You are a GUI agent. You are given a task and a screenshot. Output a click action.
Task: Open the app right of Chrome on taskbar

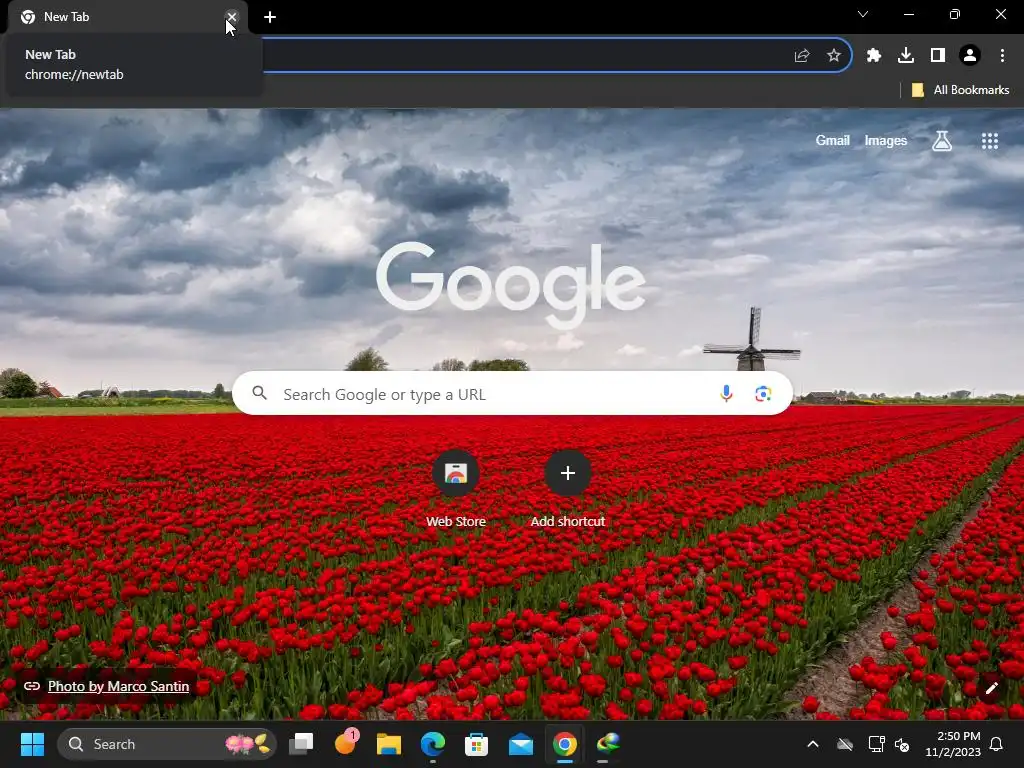pyautogui.click(x=609, y=744)
